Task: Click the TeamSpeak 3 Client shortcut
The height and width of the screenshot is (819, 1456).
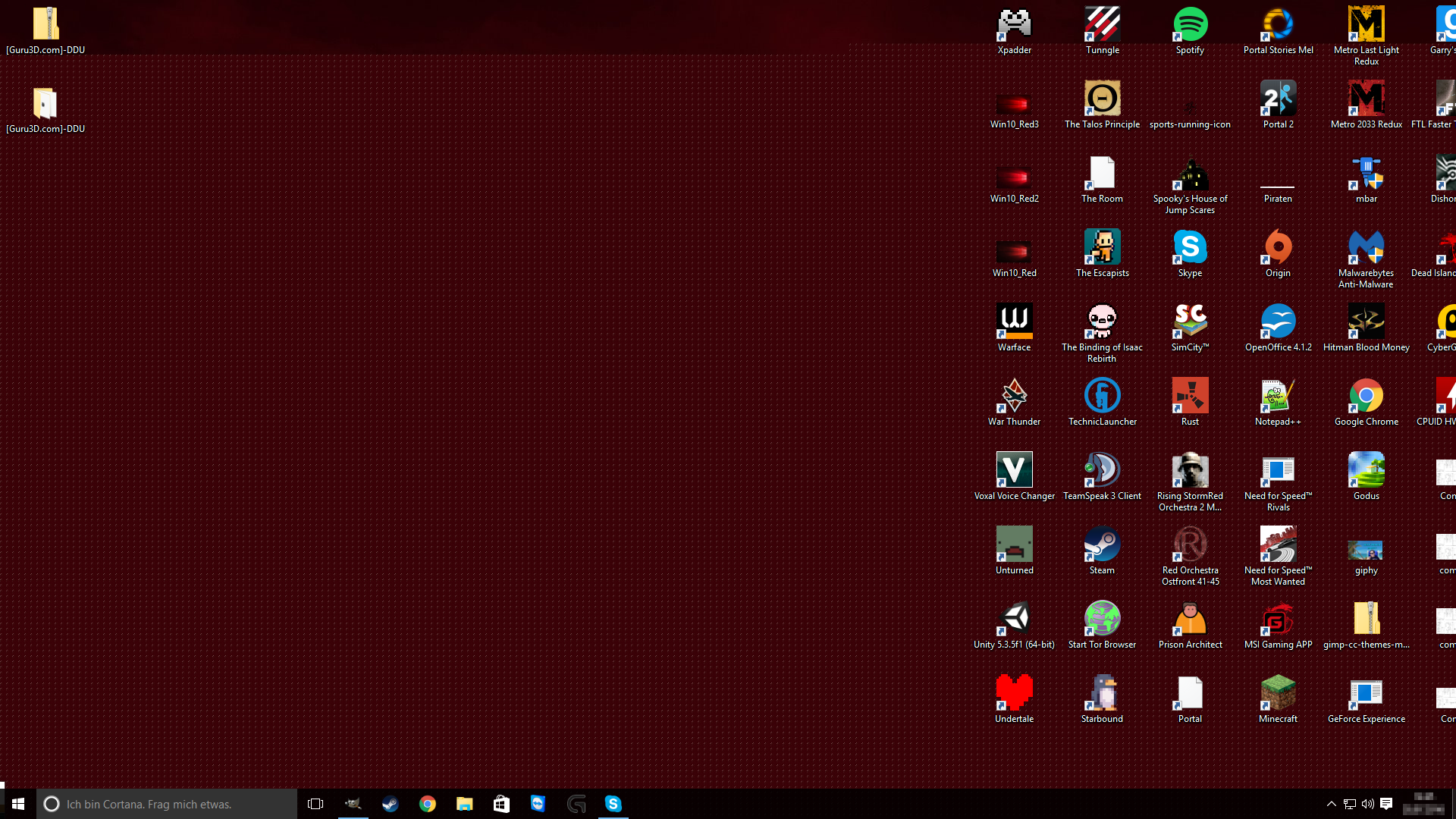Action: (1102, 471)
